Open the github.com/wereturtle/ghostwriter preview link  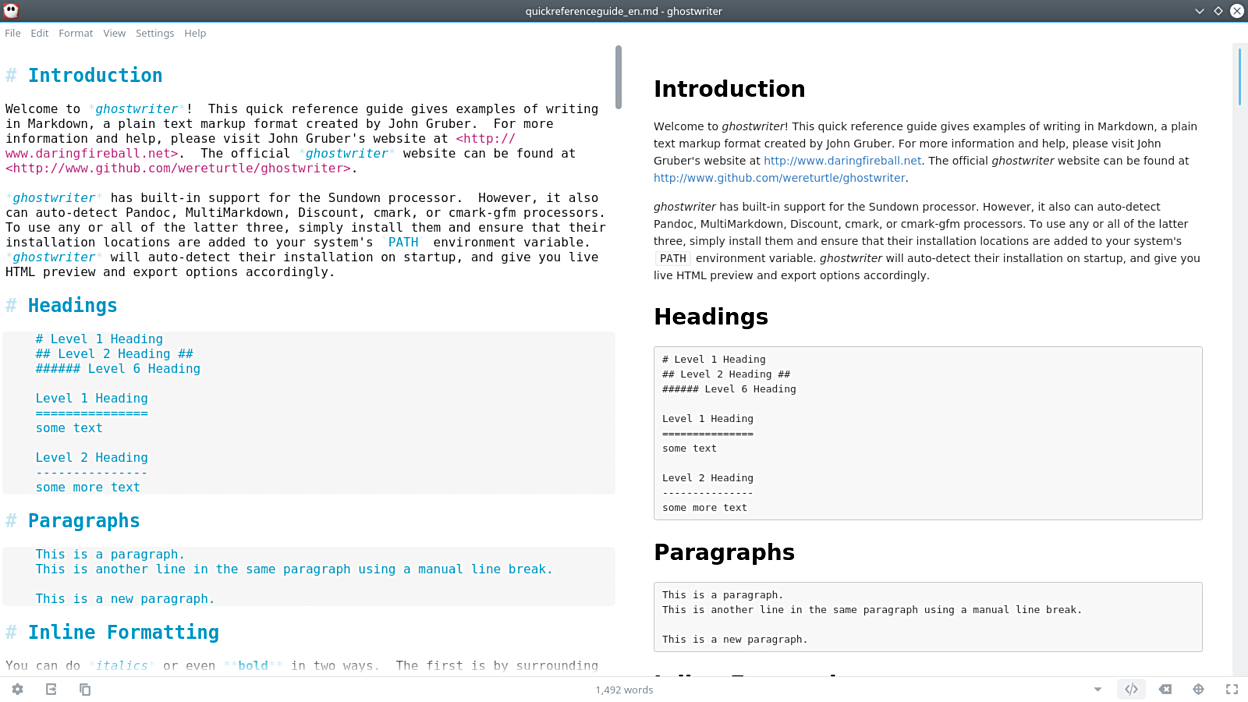coord(779,178)
